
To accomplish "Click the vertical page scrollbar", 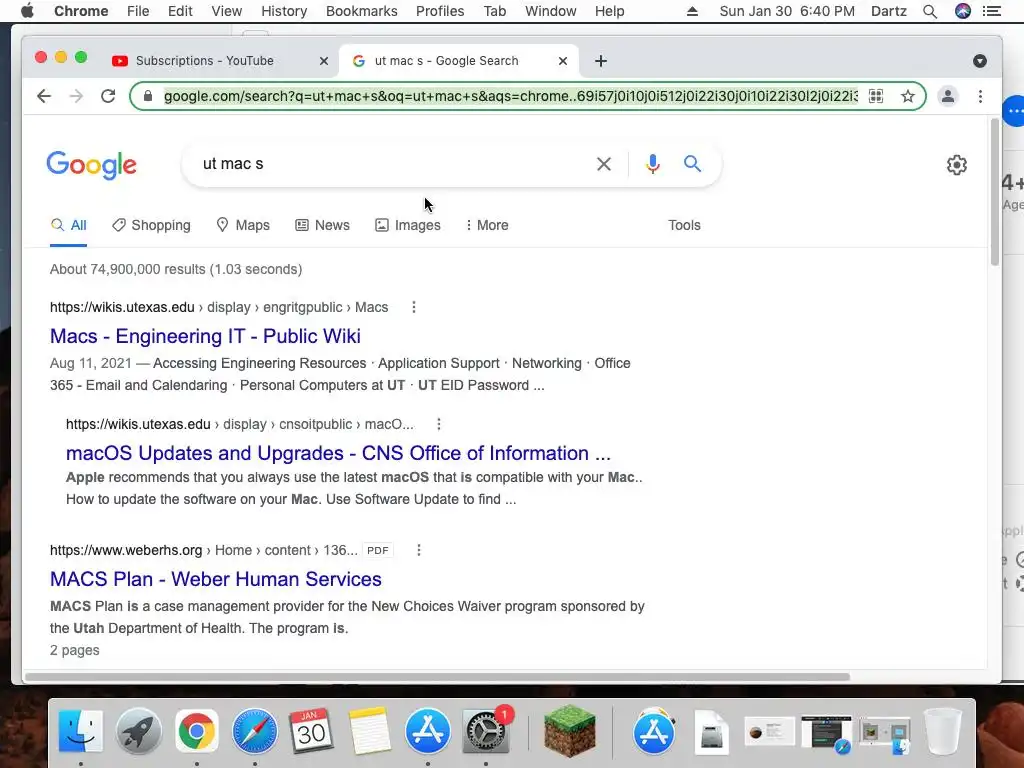I will click(995, 193).
